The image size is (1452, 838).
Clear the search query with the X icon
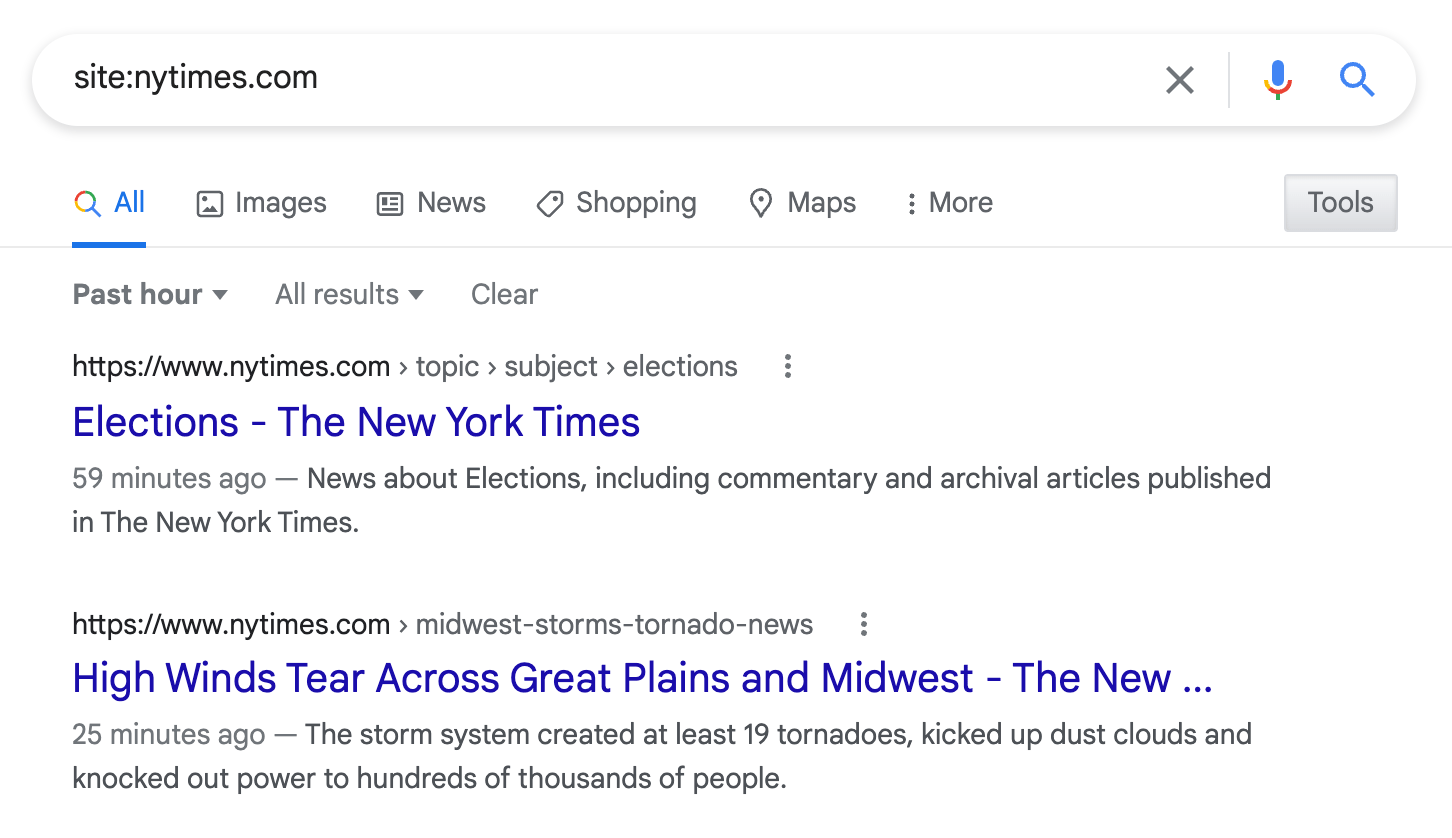pyautogui.click(x=1180, y=80)
